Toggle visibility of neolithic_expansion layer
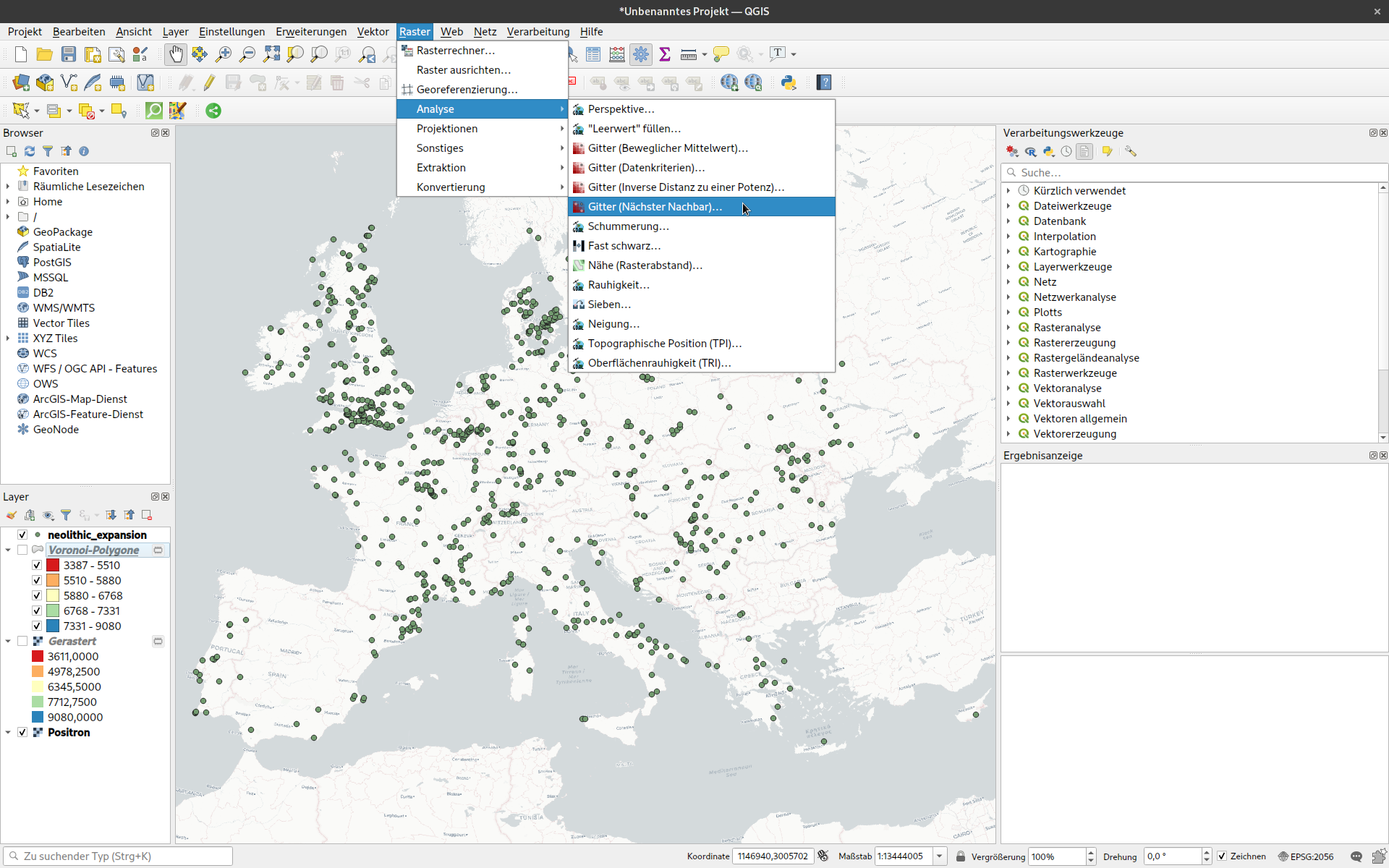 (22, 535)
